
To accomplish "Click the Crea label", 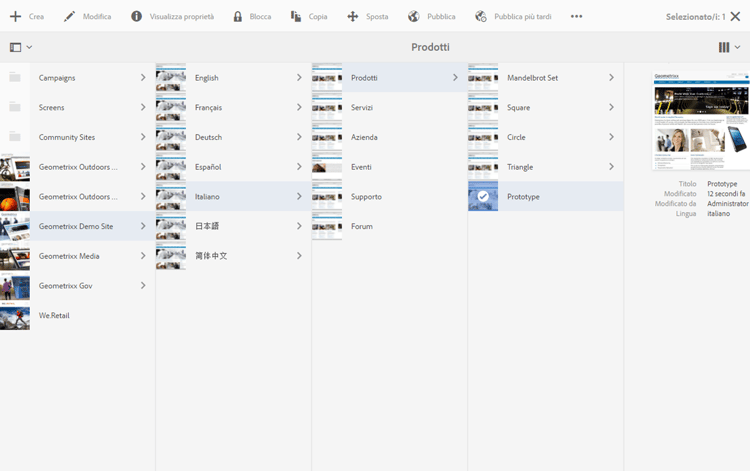I will 36,16.
